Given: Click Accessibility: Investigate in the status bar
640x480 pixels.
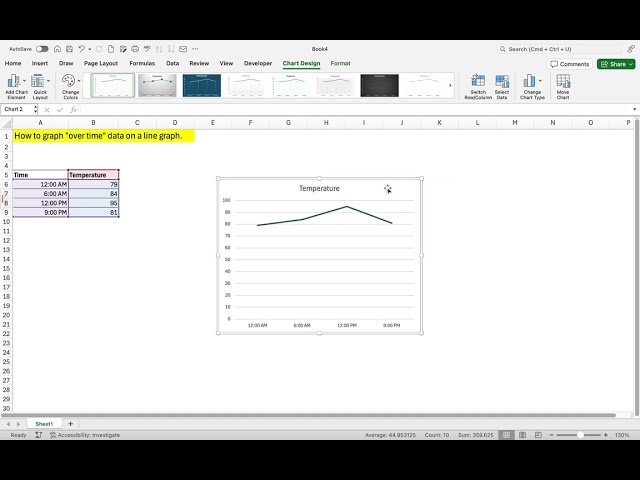Looking at the screenshot, I should tap(85, 435).
